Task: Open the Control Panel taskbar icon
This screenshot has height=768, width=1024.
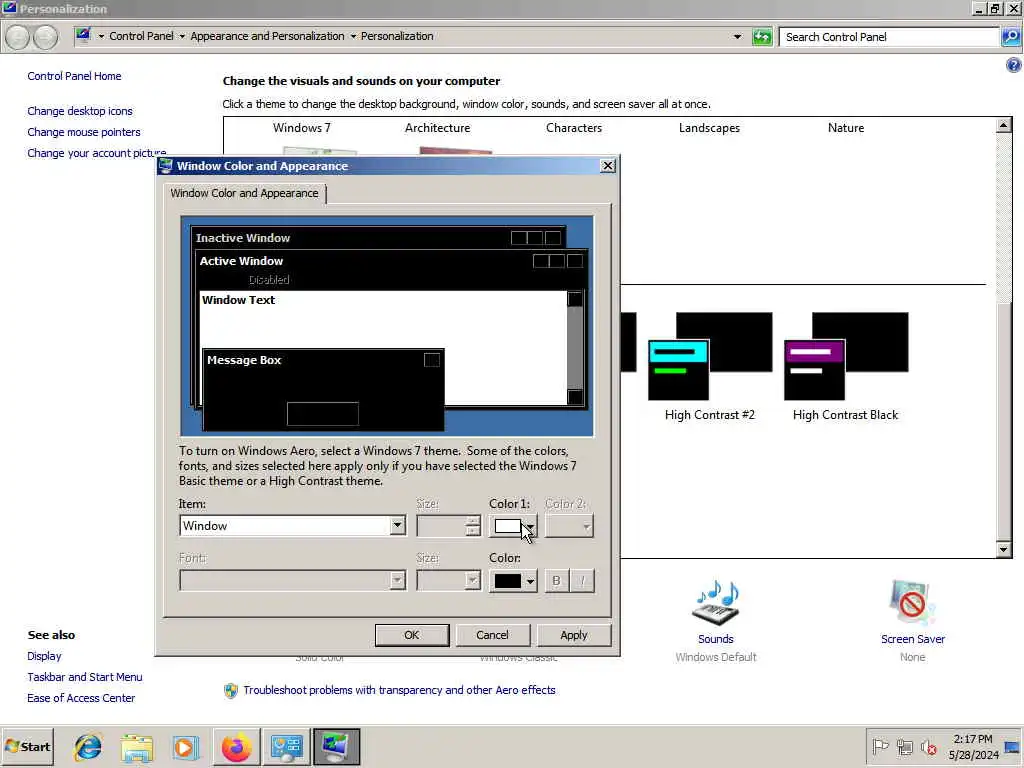Action: (x=286, y=746)
